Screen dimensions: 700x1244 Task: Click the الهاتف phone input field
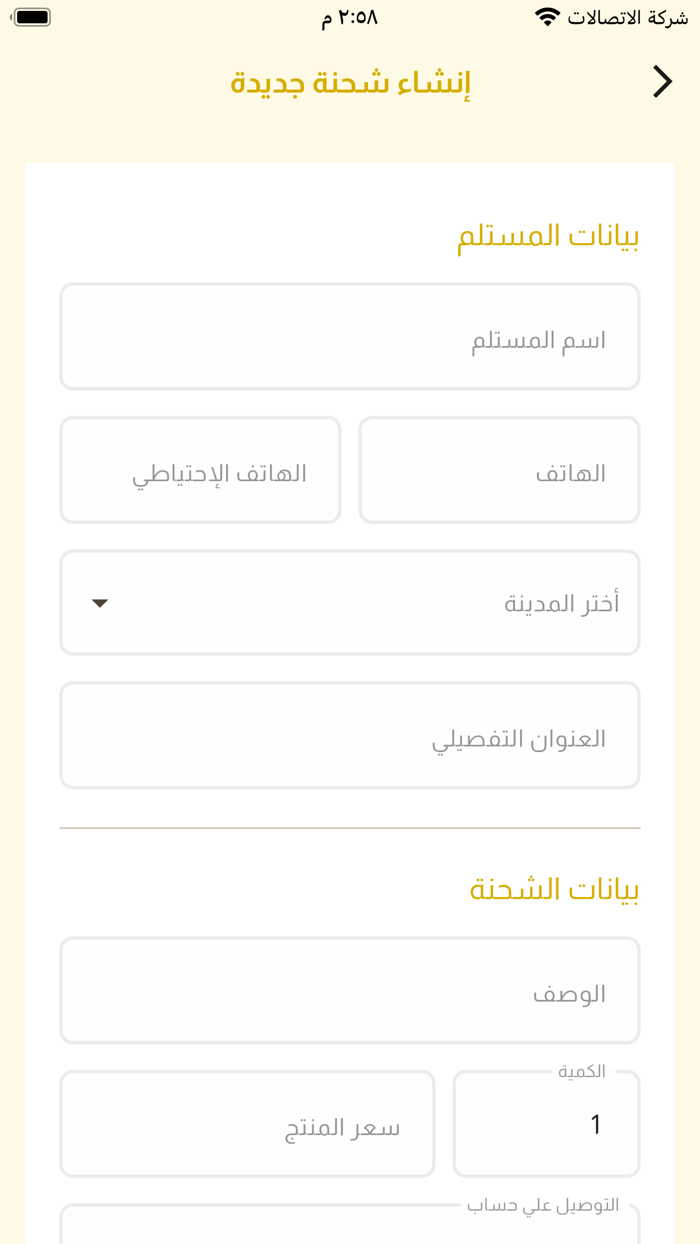pos(500,470)
